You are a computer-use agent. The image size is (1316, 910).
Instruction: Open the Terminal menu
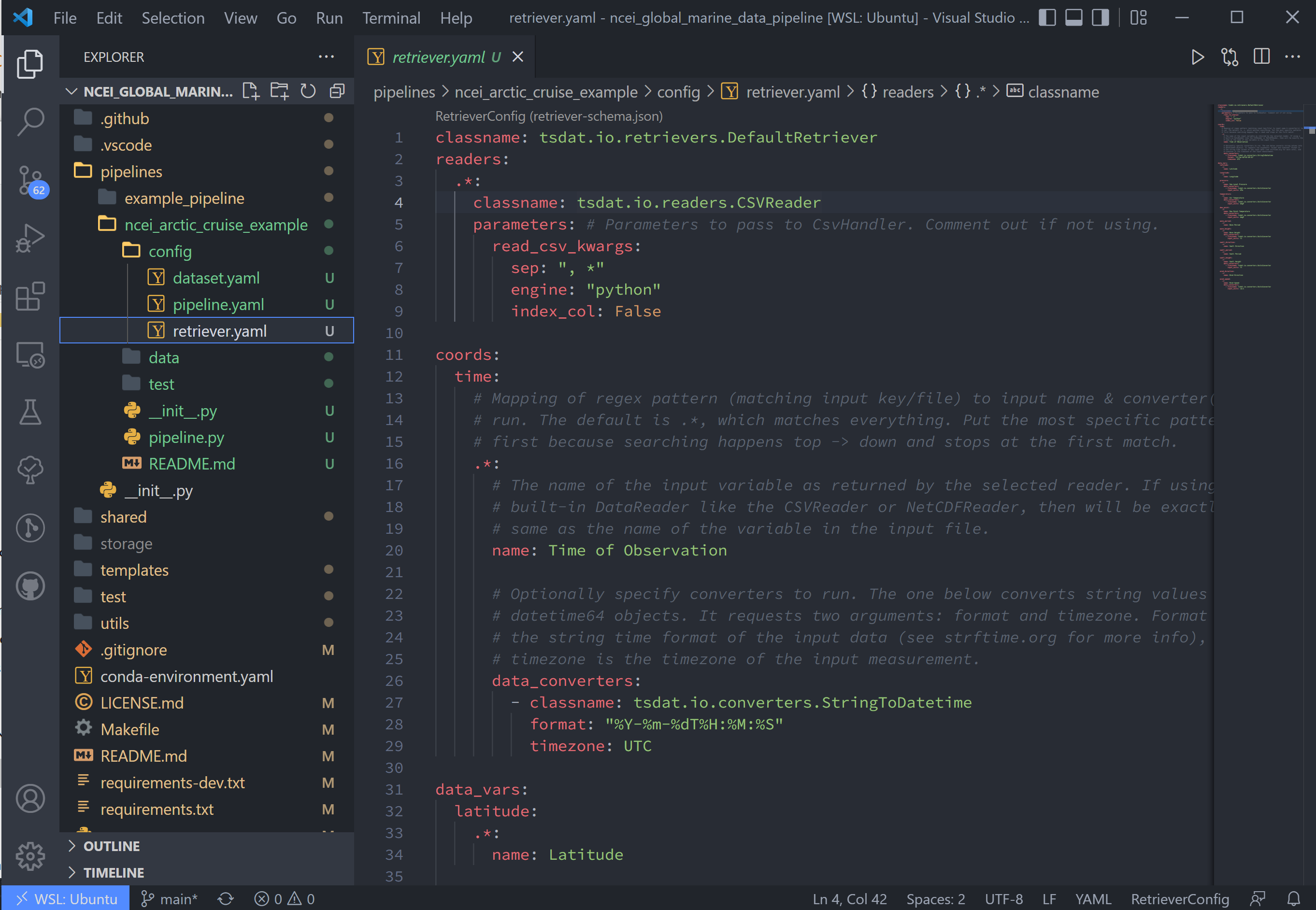[391, 18]
